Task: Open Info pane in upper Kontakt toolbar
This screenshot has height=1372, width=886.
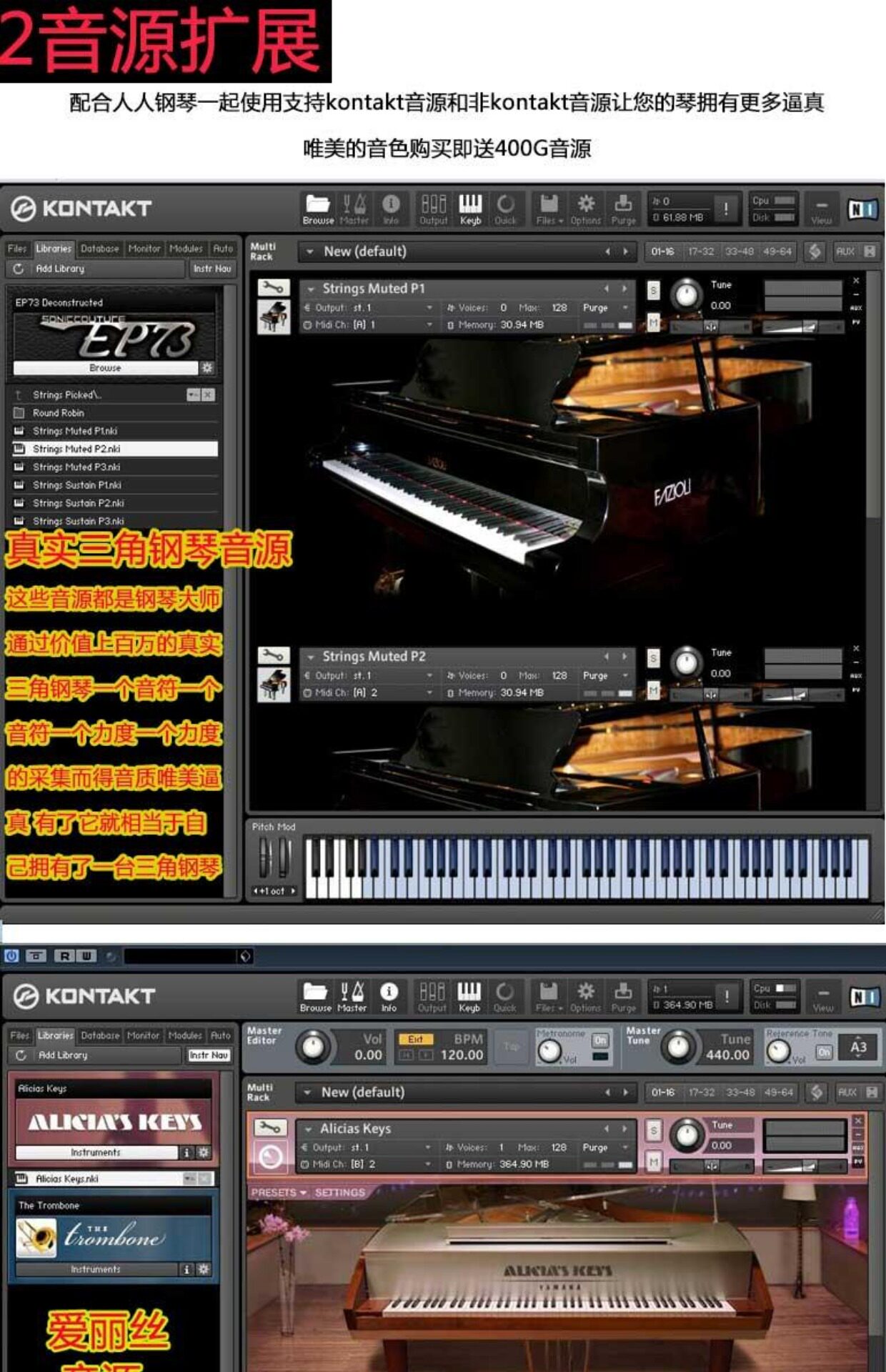Action: [x=391, y=209]
